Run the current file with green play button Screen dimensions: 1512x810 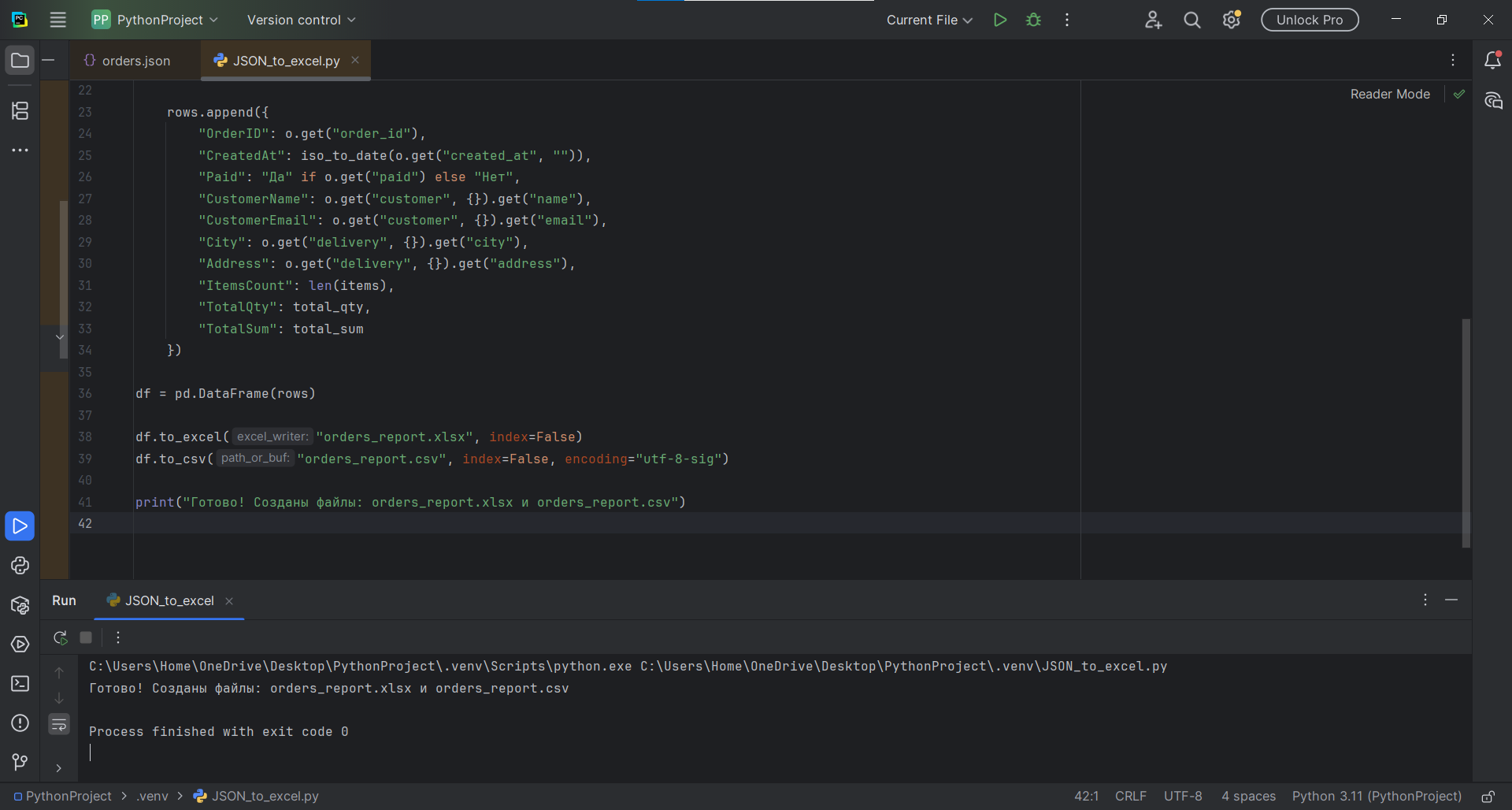click(999, 20)
